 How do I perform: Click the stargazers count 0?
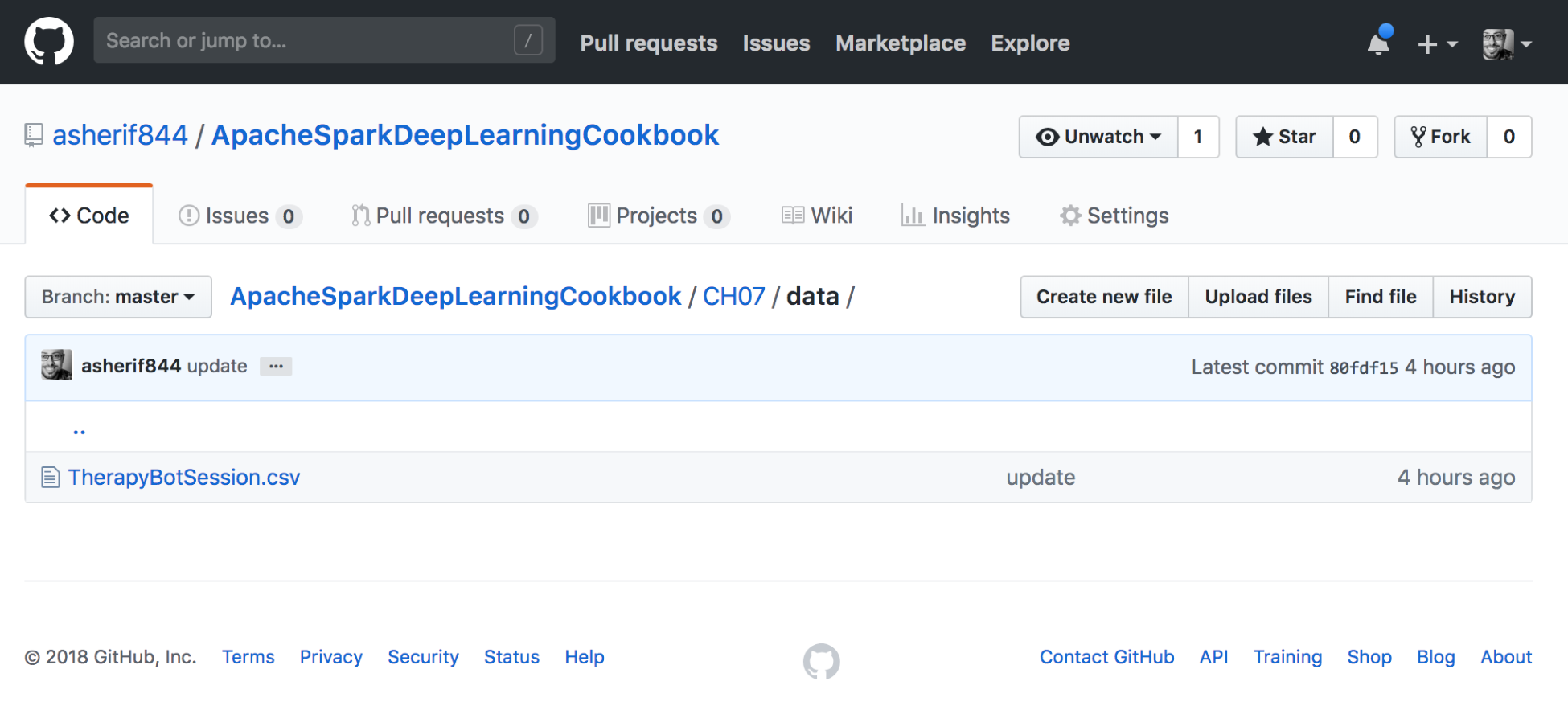pos(1355,137)
